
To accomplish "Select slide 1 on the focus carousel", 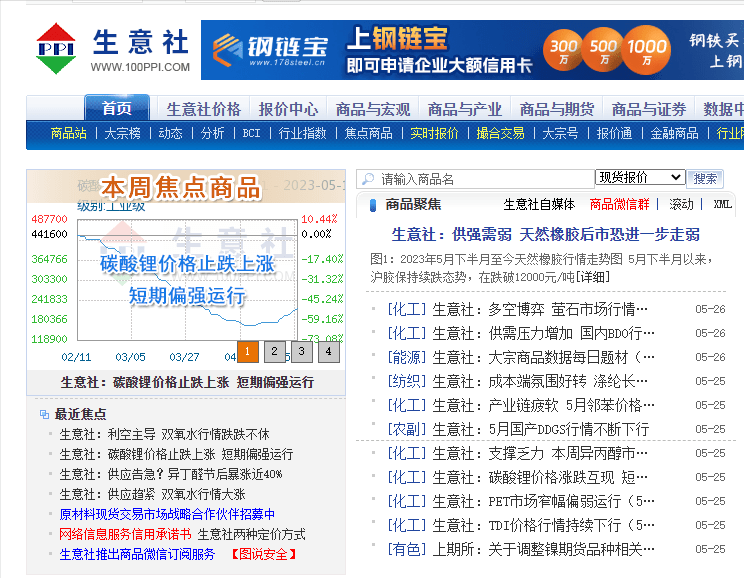I will point(247,351).
